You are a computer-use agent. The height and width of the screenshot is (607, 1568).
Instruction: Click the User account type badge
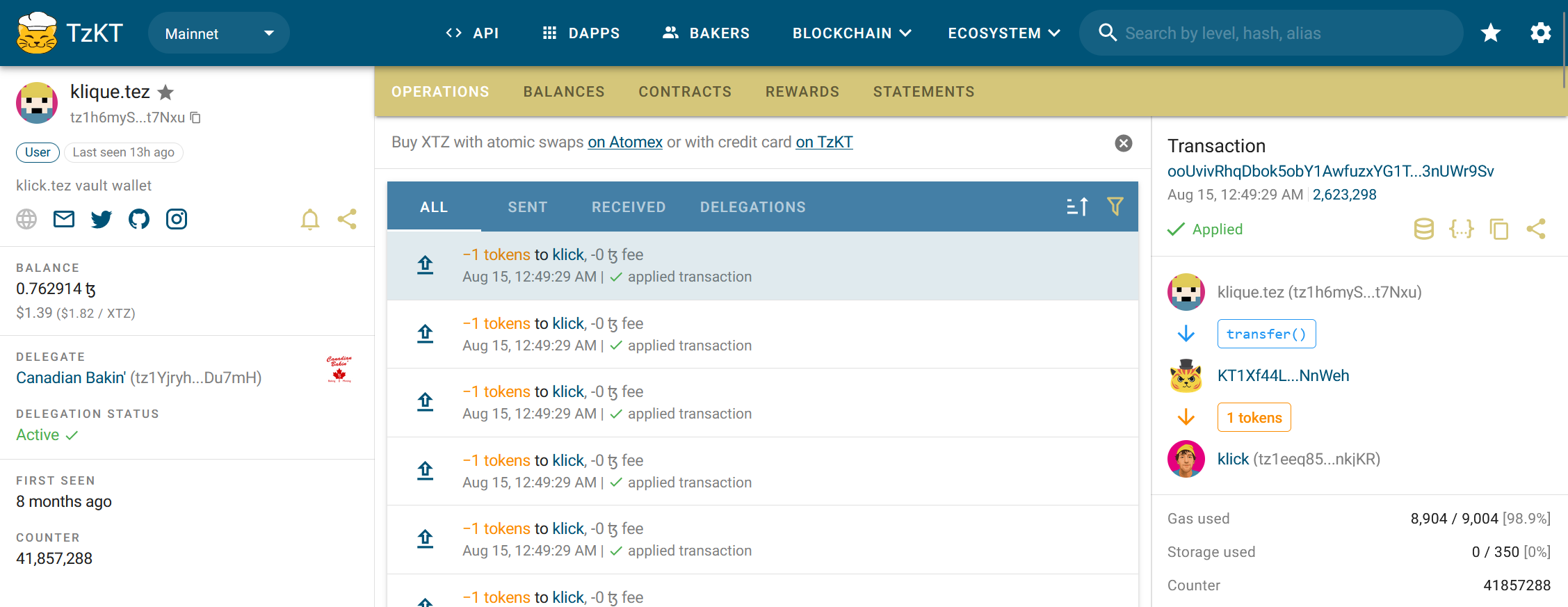coord(38,152)
